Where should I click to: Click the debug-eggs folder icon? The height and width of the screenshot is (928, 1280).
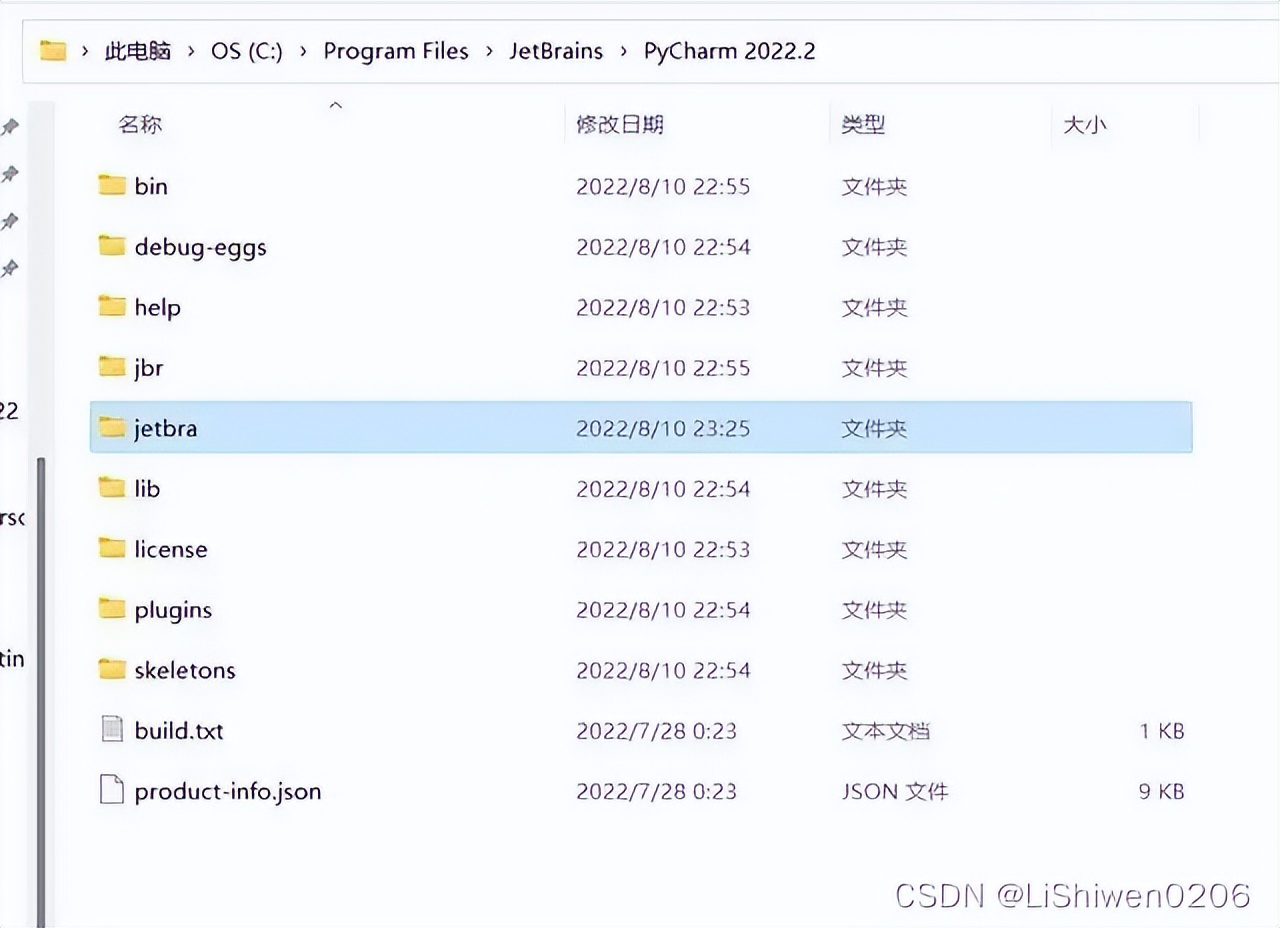(x=112, y=246)
